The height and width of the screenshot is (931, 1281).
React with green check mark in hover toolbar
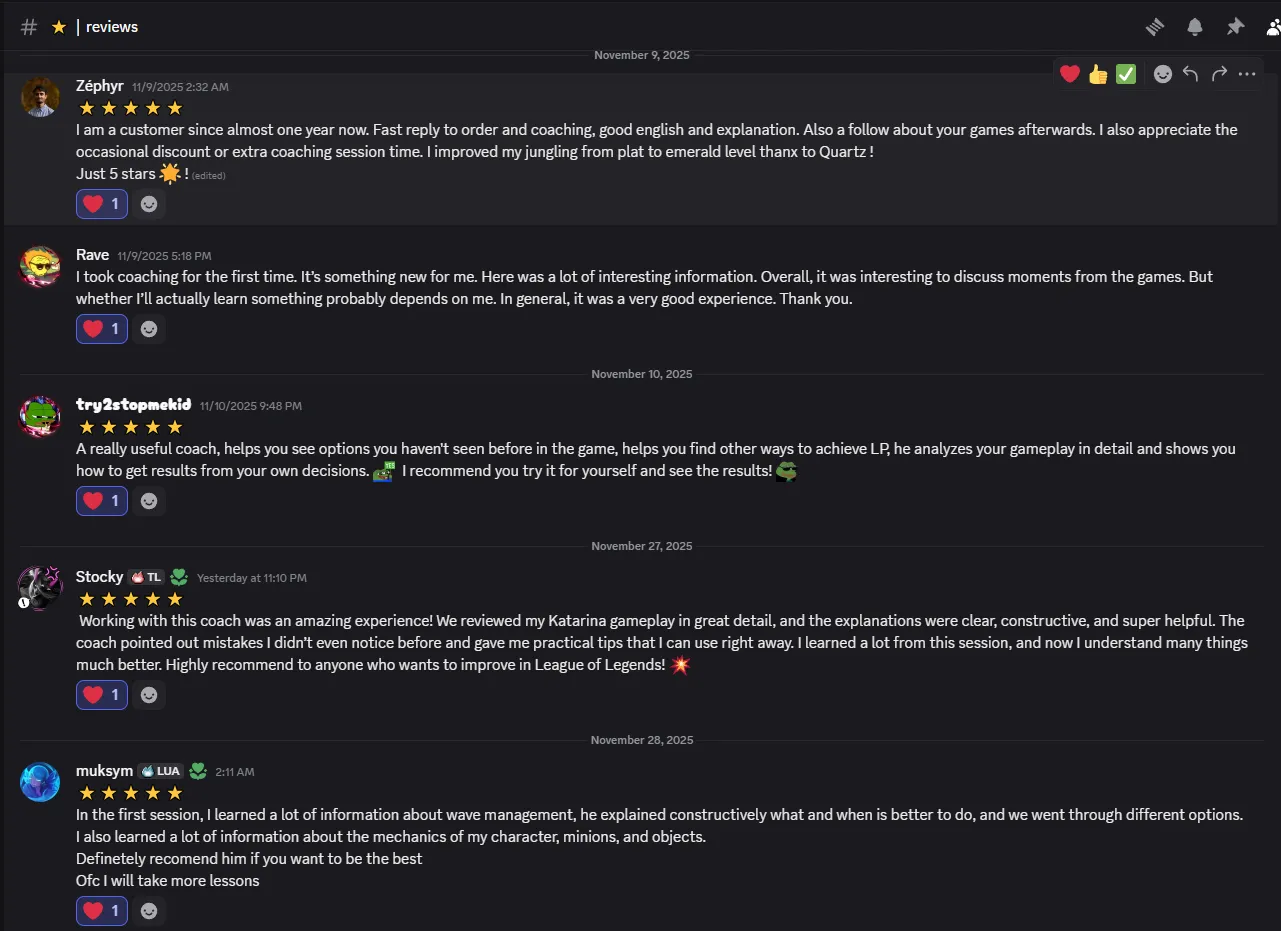click(1126, 74)
